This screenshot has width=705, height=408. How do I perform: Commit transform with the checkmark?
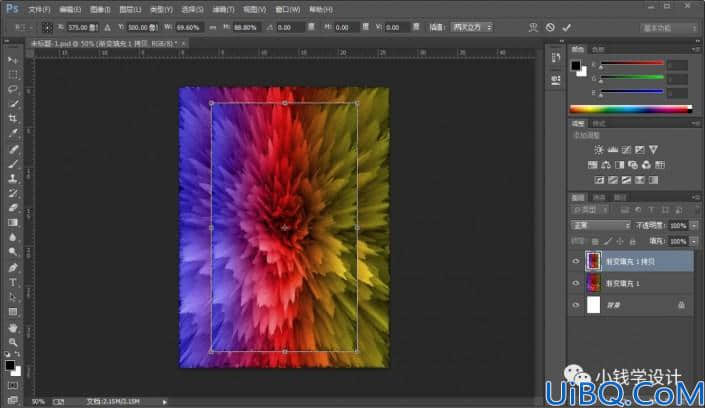tap(567, 27)
